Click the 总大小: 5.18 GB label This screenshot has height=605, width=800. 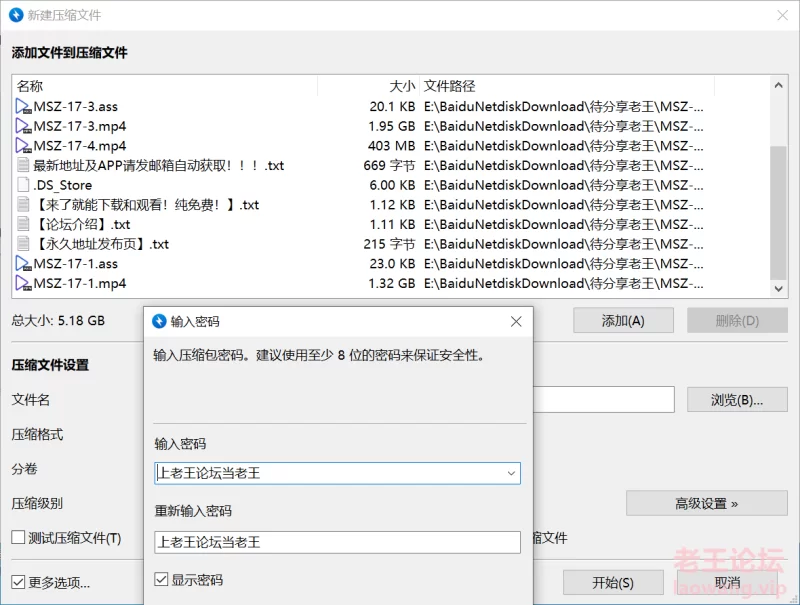tap(58, 320)
